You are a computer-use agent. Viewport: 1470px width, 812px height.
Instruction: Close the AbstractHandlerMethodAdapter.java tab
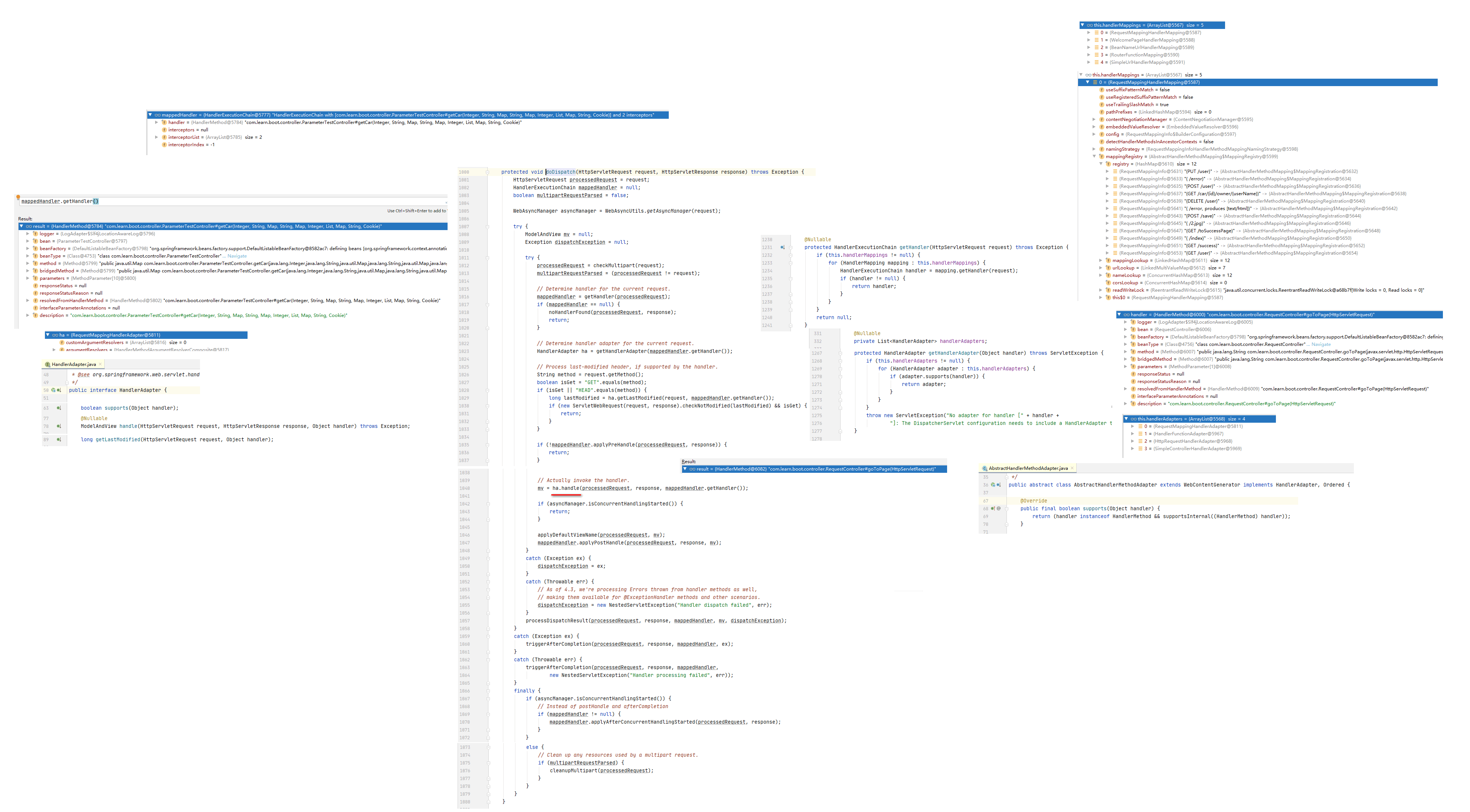pos(1072,468)
